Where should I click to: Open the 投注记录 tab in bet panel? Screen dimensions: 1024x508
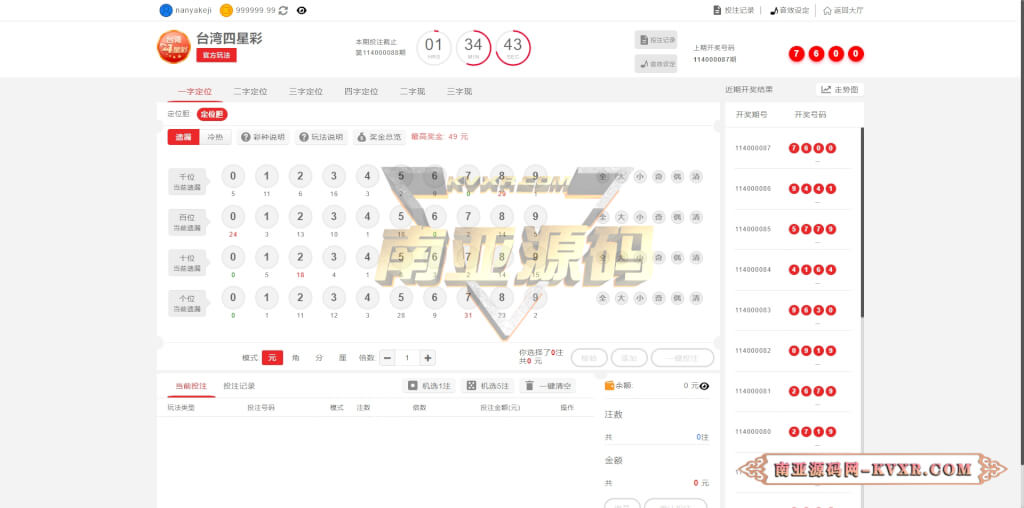tap(239, 386)
